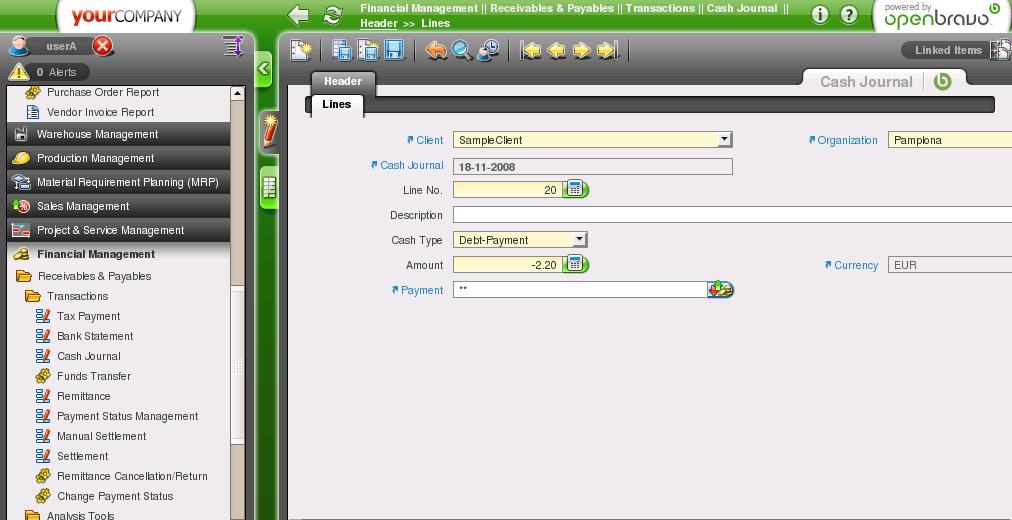Expand Material Requirement Planning (MRP)

(119, 182)
